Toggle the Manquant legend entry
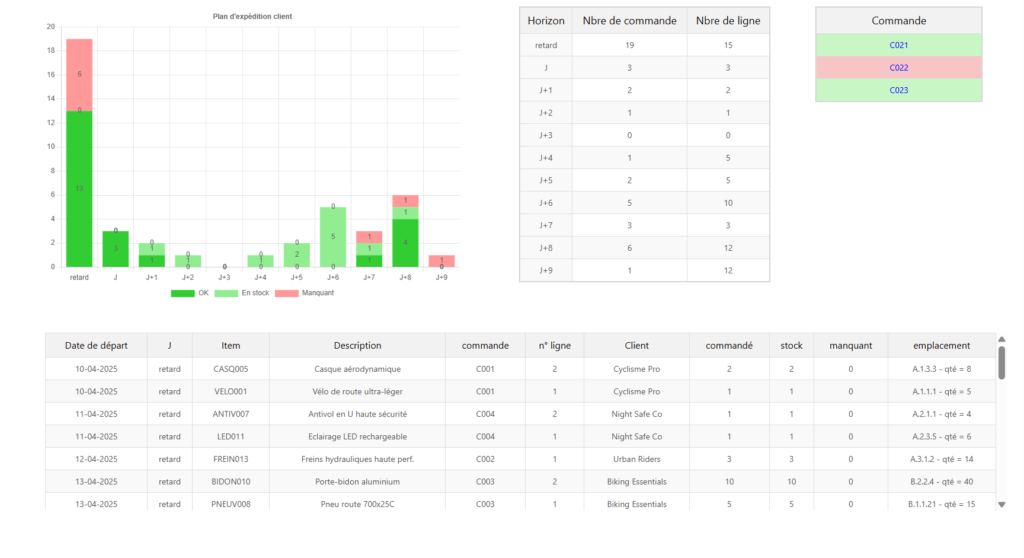This screenshot has height=558, width=1024. 309,293
